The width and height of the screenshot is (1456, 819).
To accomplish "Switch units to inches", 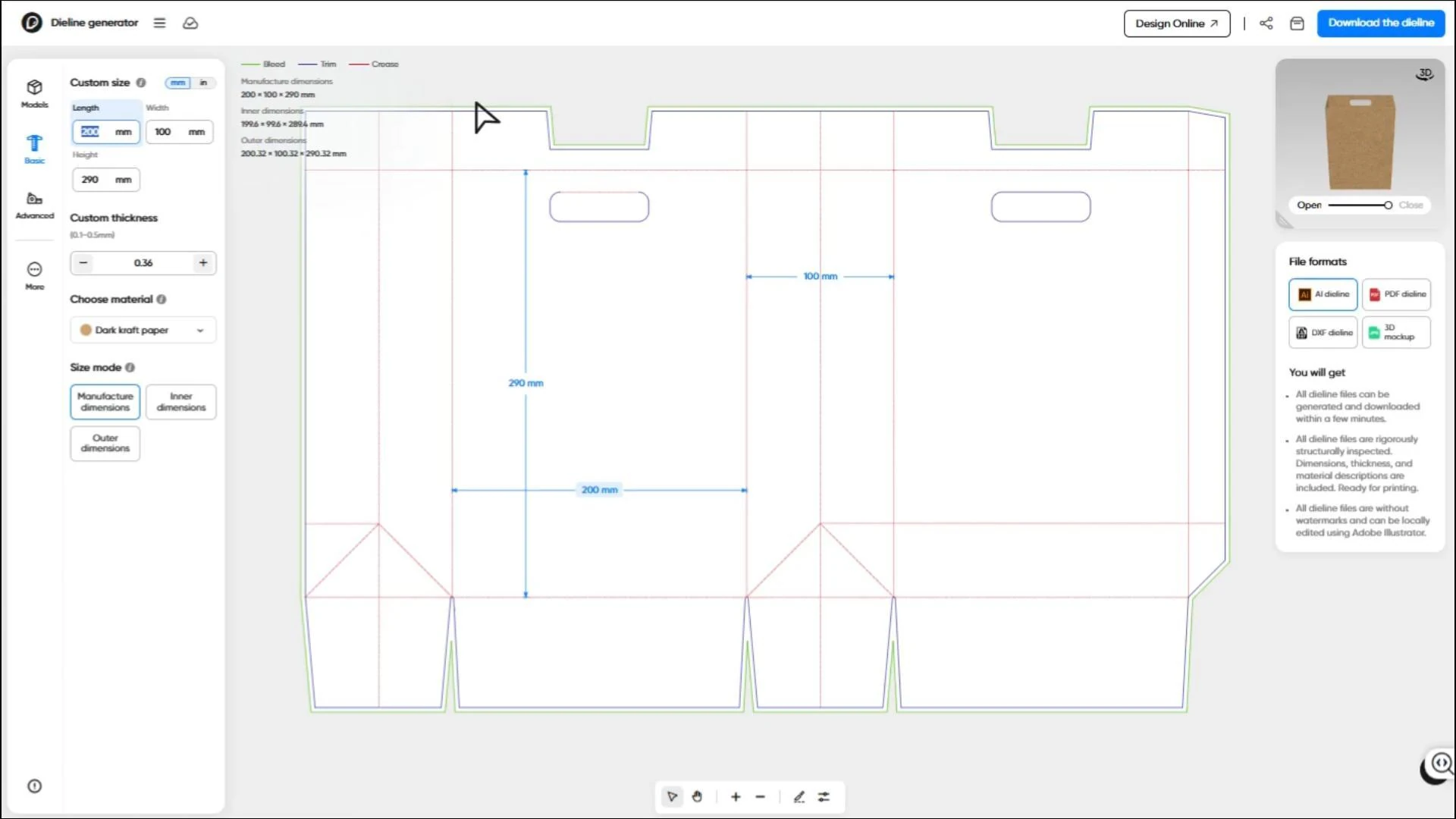I will [x=203, y=83].
